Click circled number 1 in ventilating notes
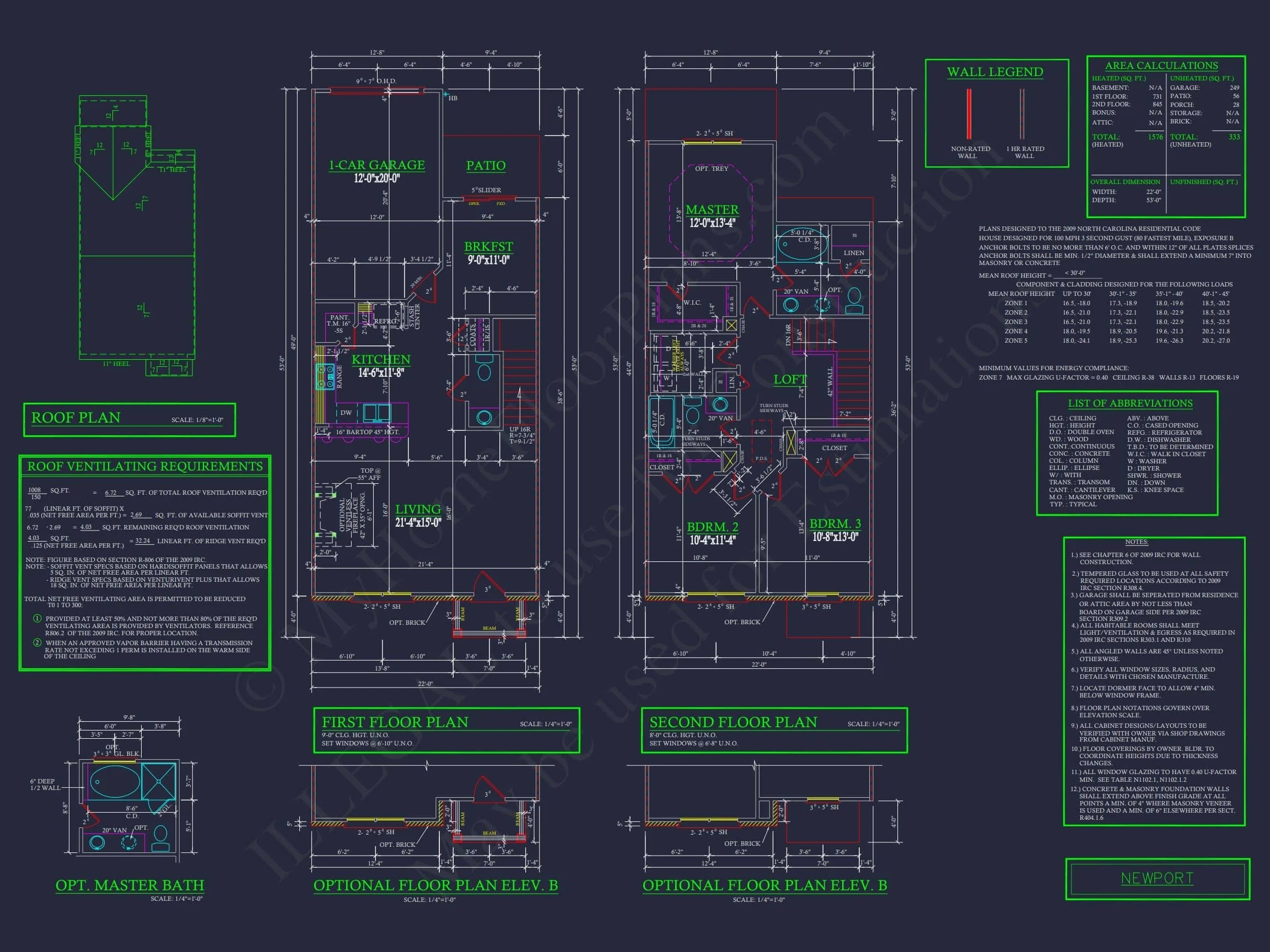Viewport: 1270px width, 952px height. (x=38, y=619)
